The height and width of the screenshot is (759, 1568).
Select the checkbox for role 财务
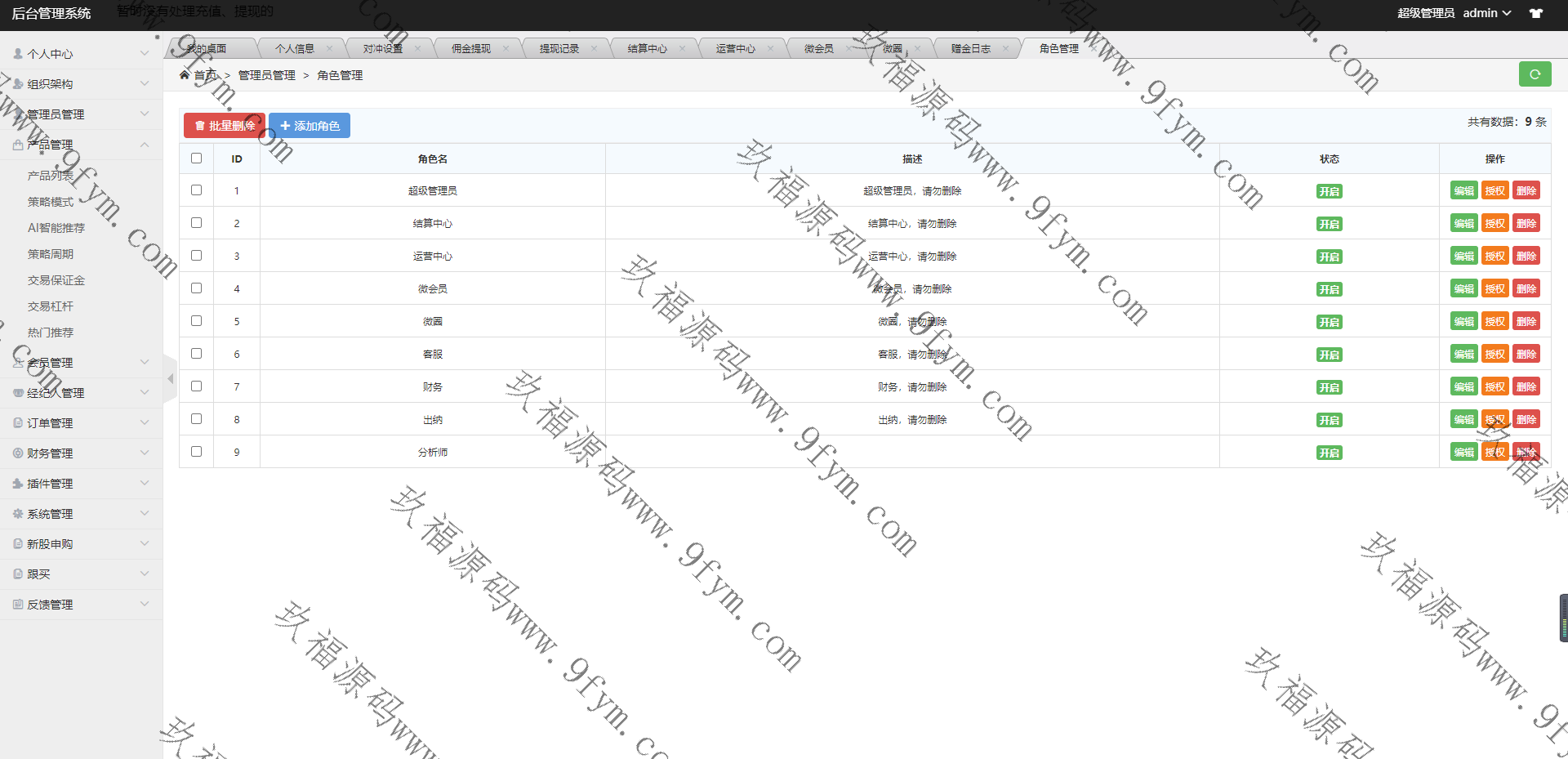(x=196, y=386)
